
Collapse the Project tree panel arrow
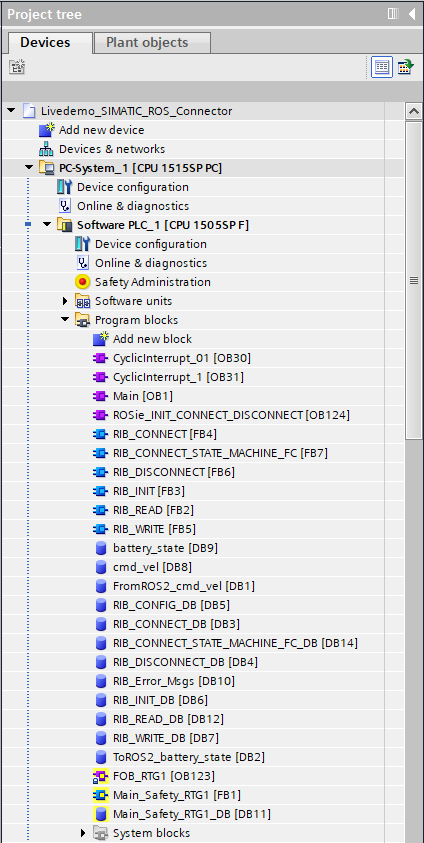point(412,14)
